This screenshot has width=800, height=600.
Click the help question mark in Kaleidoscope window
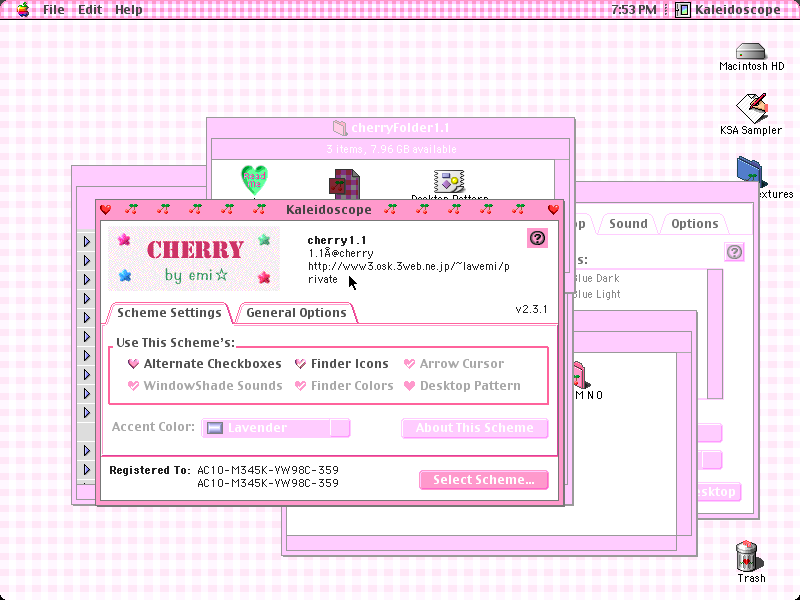tap(537, 238)
